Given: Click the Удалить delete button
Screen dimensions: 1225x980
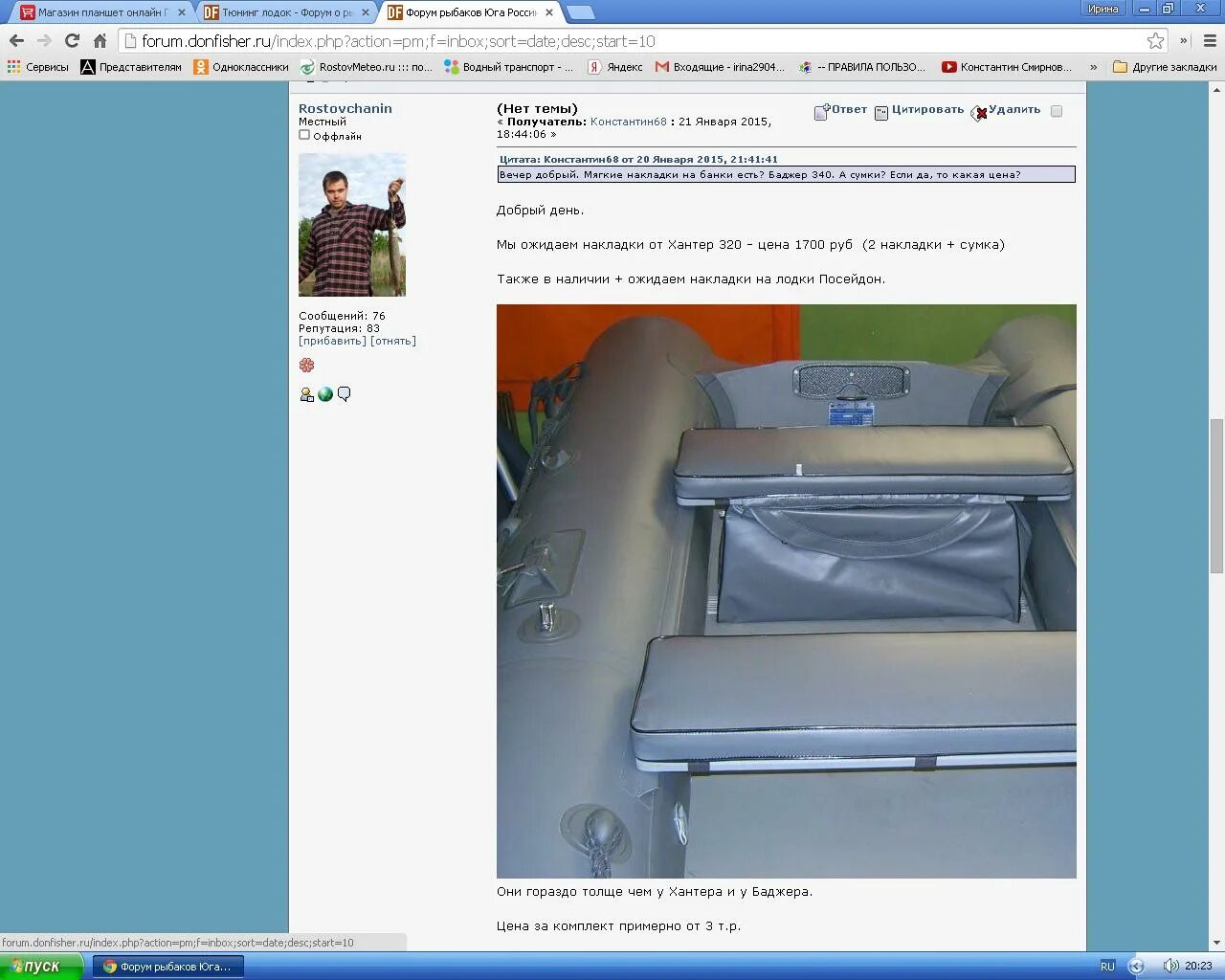Looking at the screenshot, I should [1006, 111].
